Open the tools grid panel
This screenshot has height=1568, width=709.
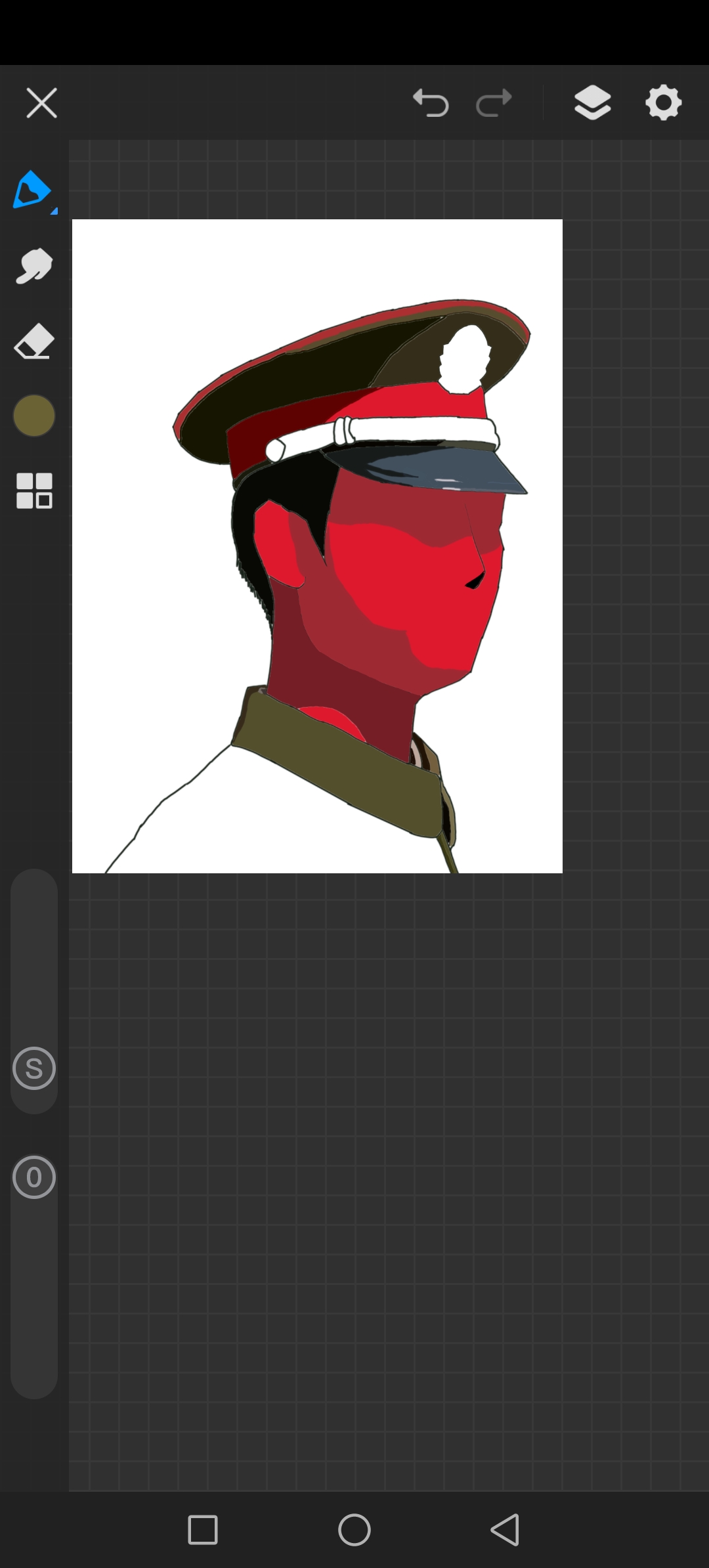point(34,490)
